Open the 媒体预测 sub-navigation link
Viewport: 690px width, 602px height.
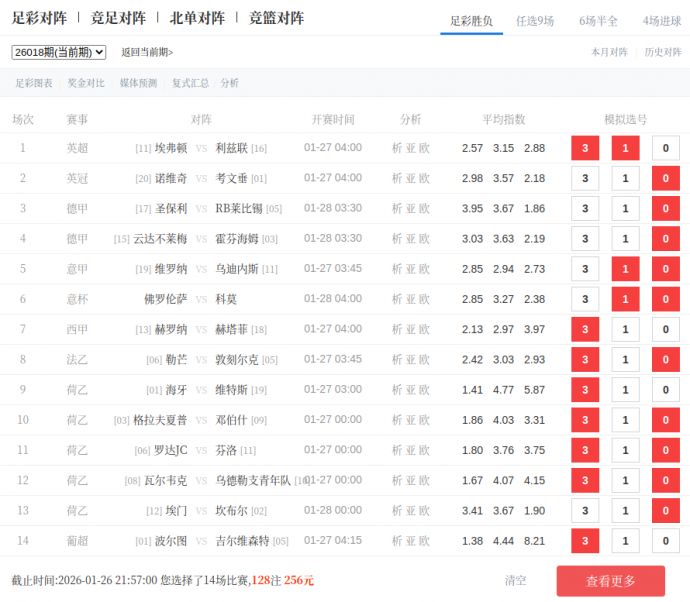tap(138, 83)
